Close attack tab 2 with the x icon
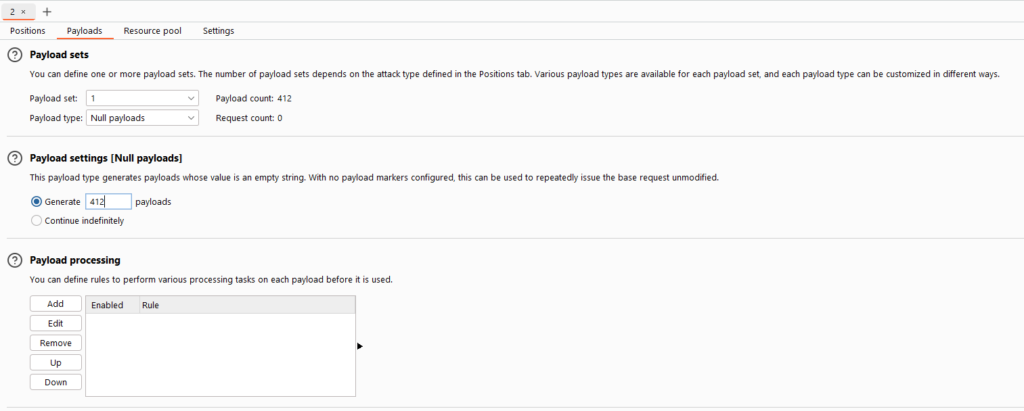The height and width of the screenshot is (411, 1024). point(24,12)
